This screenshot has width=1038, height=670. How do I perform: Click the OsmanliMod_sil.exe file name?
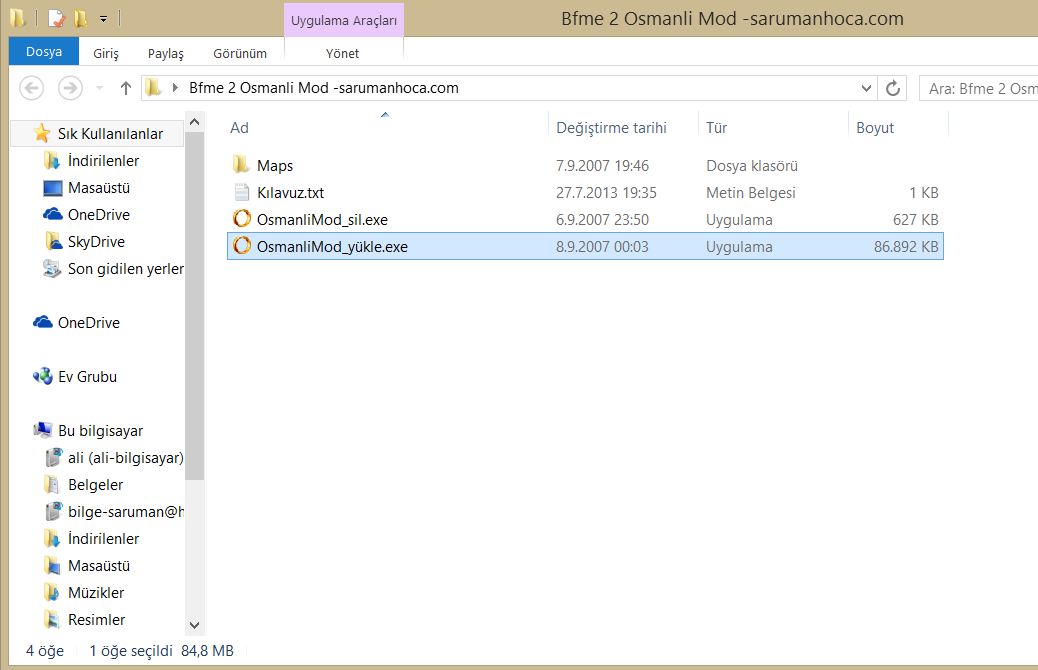[x=322, y=220]
